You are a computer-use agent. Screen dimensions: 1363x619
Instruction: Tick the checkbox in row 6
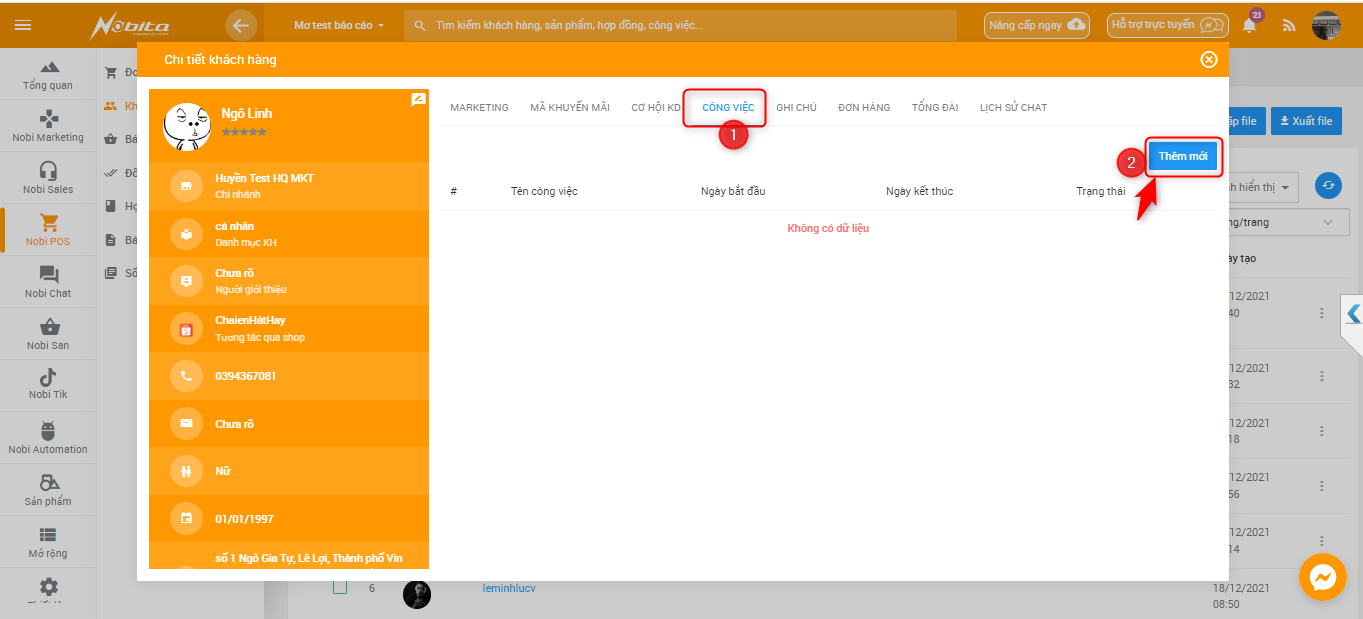pos(340,588)
